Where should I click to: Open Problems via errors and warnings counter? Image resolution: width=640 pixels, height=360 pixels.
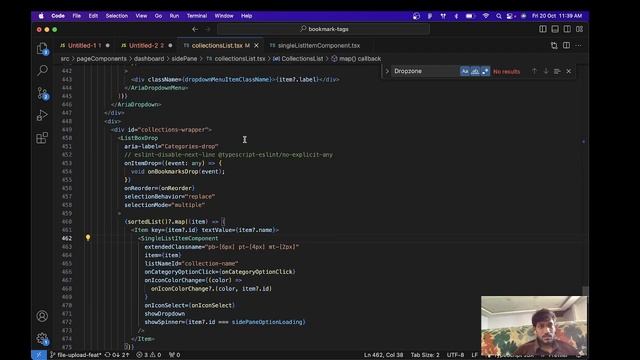coord(149,355)
